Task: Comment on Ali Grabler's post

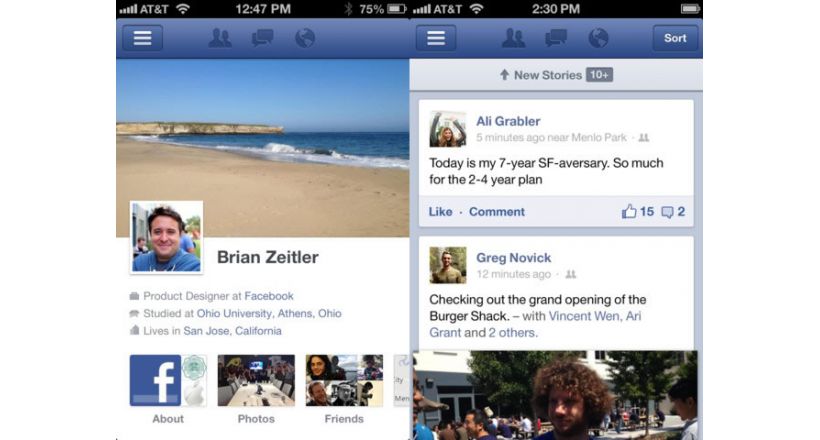Action: point(496,212)
